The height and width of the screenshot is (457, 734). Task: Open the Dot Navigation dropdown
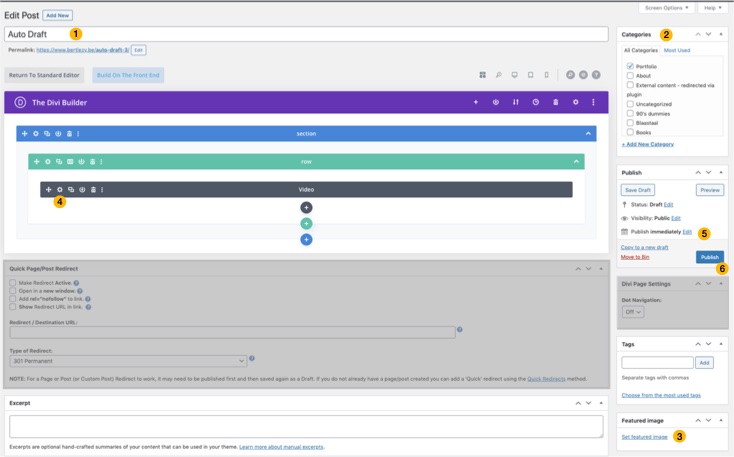[x=632, y=312]
